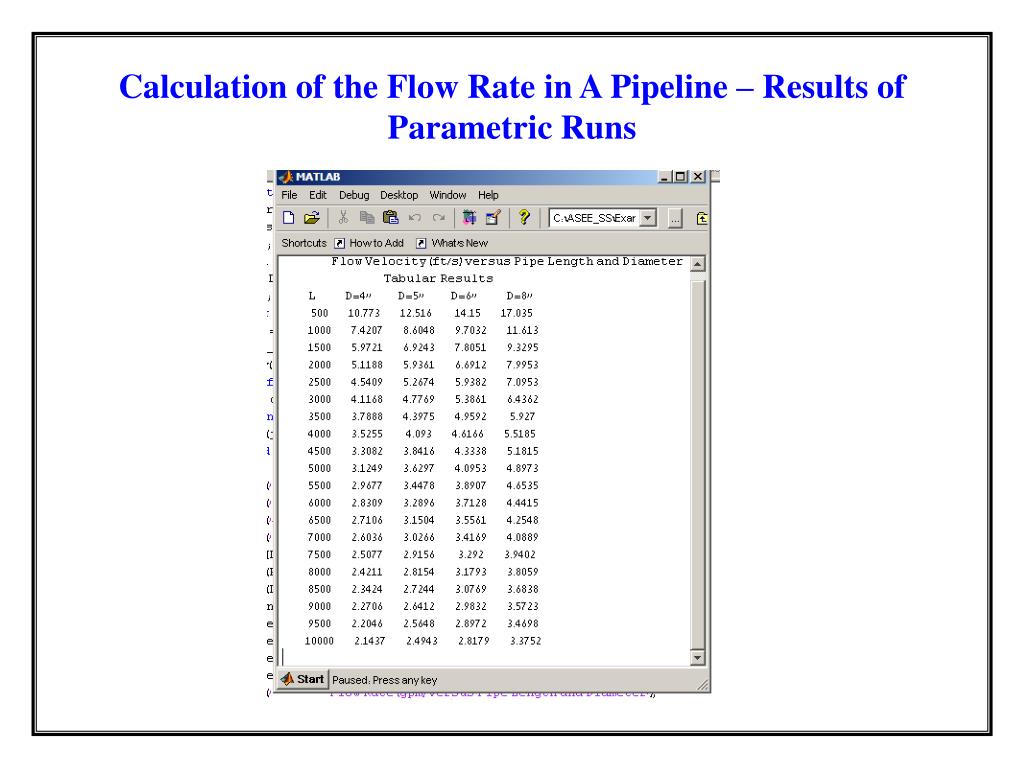Click the value 3.1249 in row 5000
The height and width of the screenshot is (768, 1024).
[x=366, y=468]
